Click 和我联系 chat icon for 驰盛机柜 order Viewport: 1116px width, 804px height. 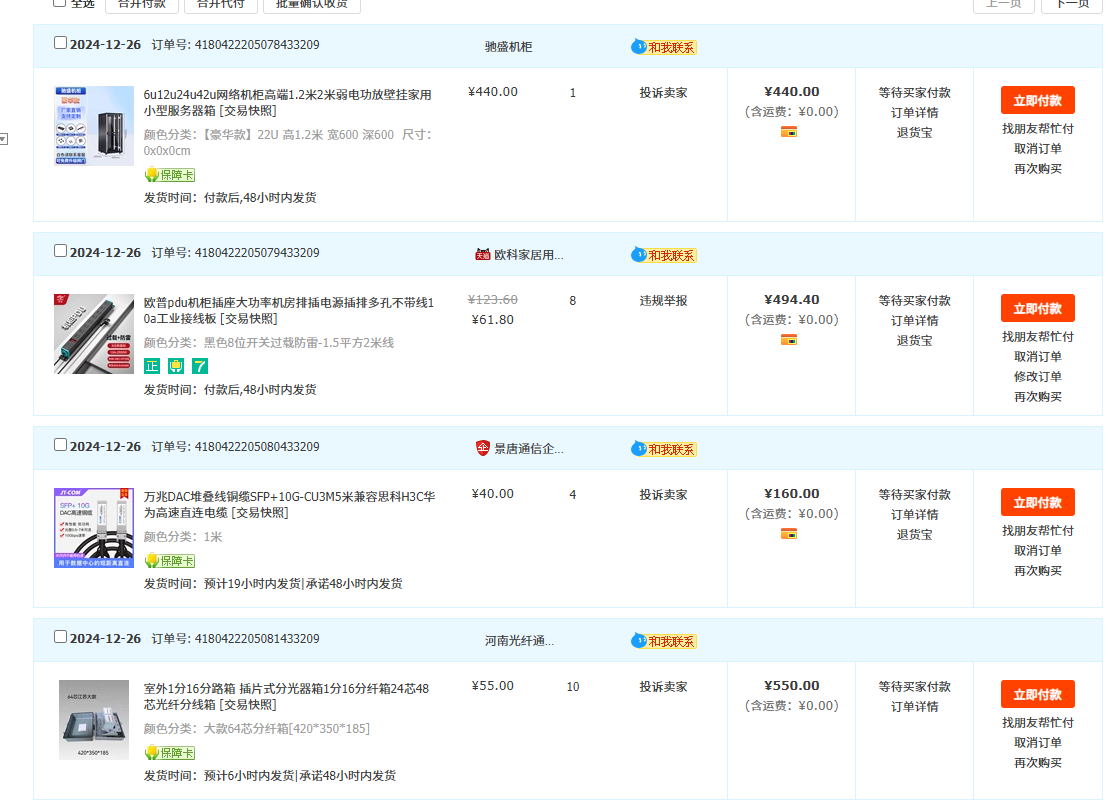pyautogui.click(x=663, y=47)
